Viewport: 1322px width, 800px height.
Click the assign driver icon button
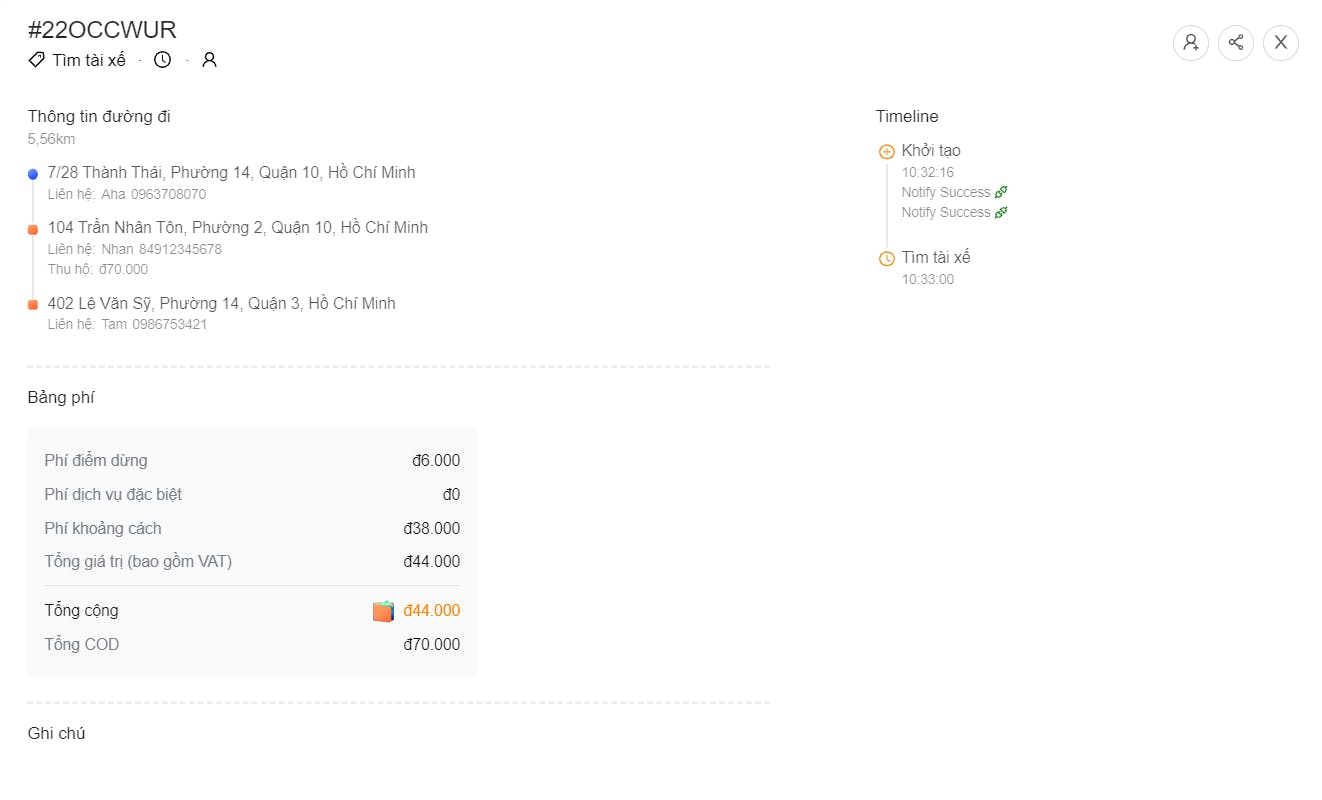[1190, 43]
